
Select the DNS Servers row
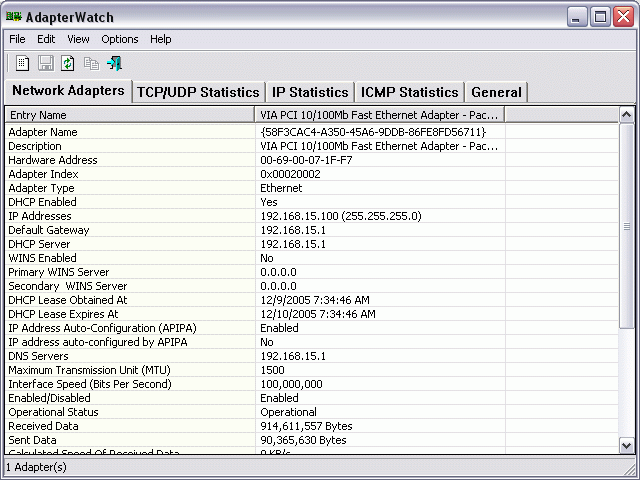[x=312, y=356]
